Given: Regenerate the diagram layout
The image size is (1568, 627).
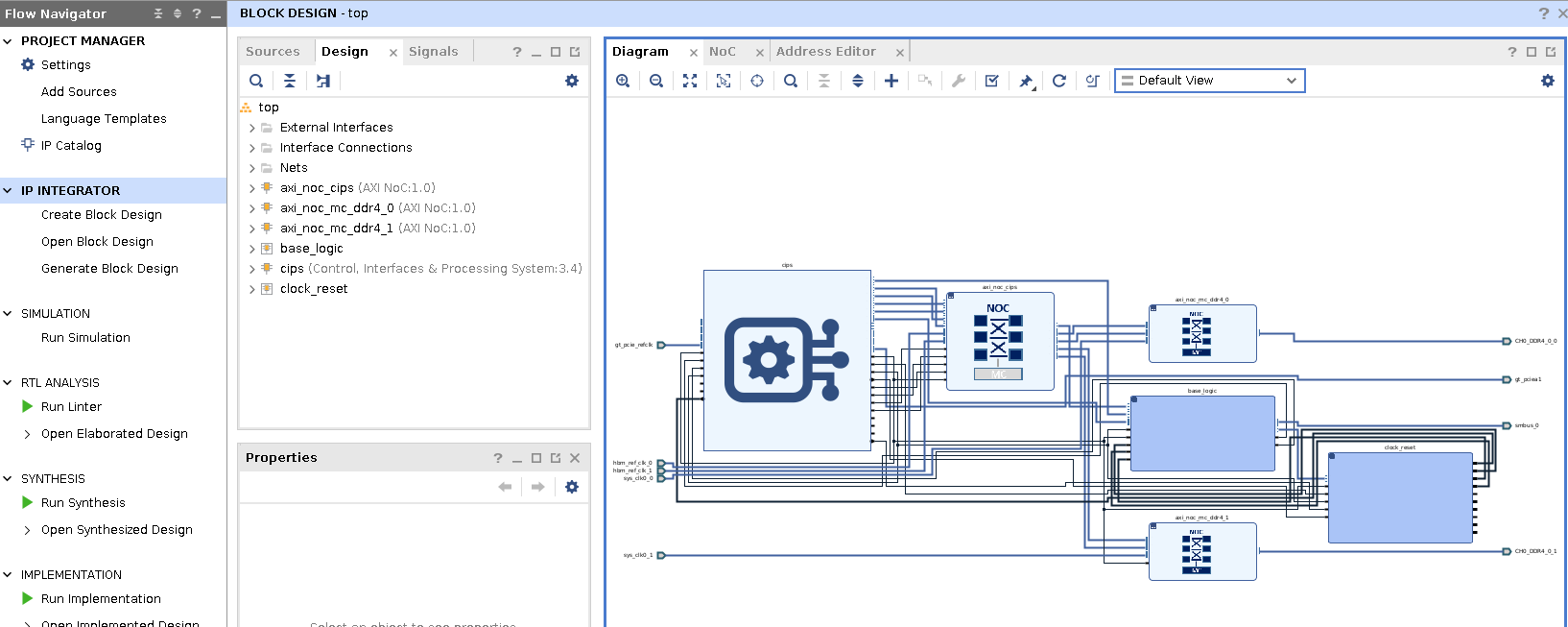Looking at the screenshot, I should 1059,81.
